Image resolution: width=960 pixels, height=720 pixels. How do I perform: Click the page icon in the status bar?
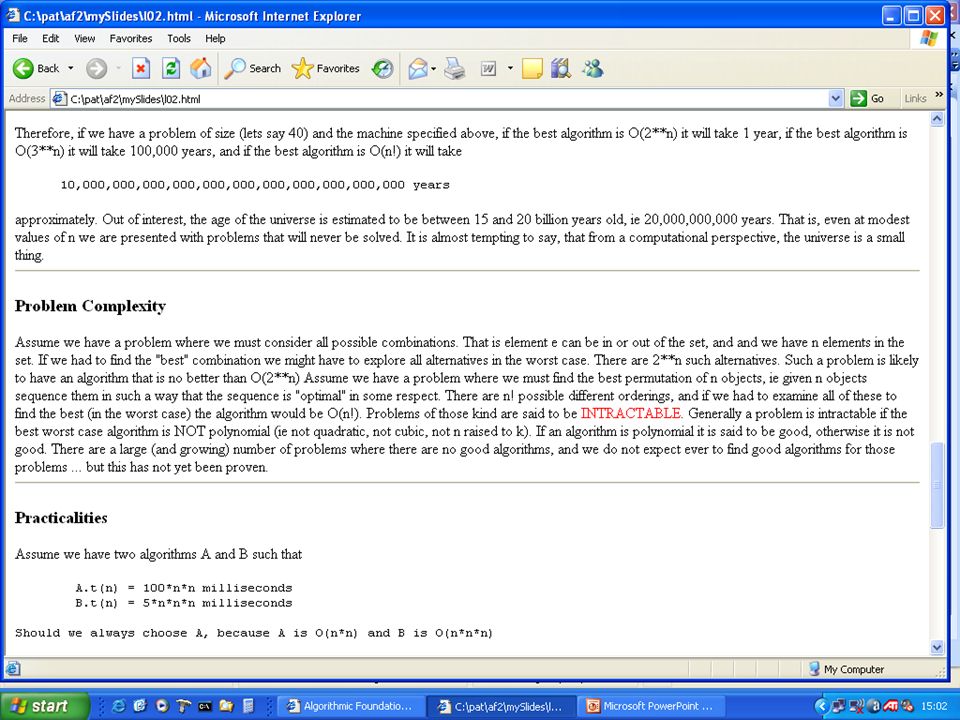pyautogui.click(x=12, y=669)
